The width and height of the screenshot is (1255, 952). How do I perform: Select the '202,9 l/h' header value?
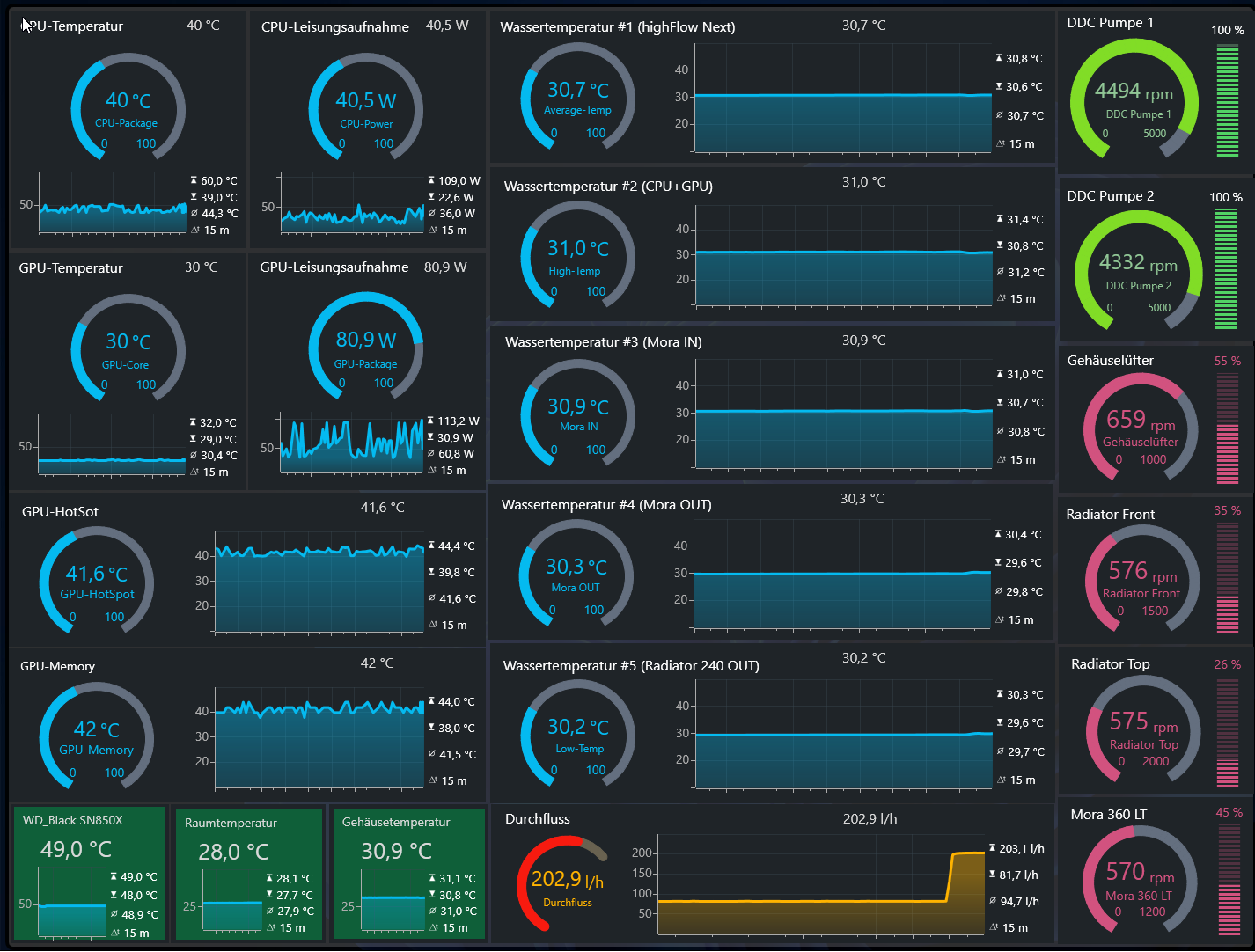click(x=870, y=819)
